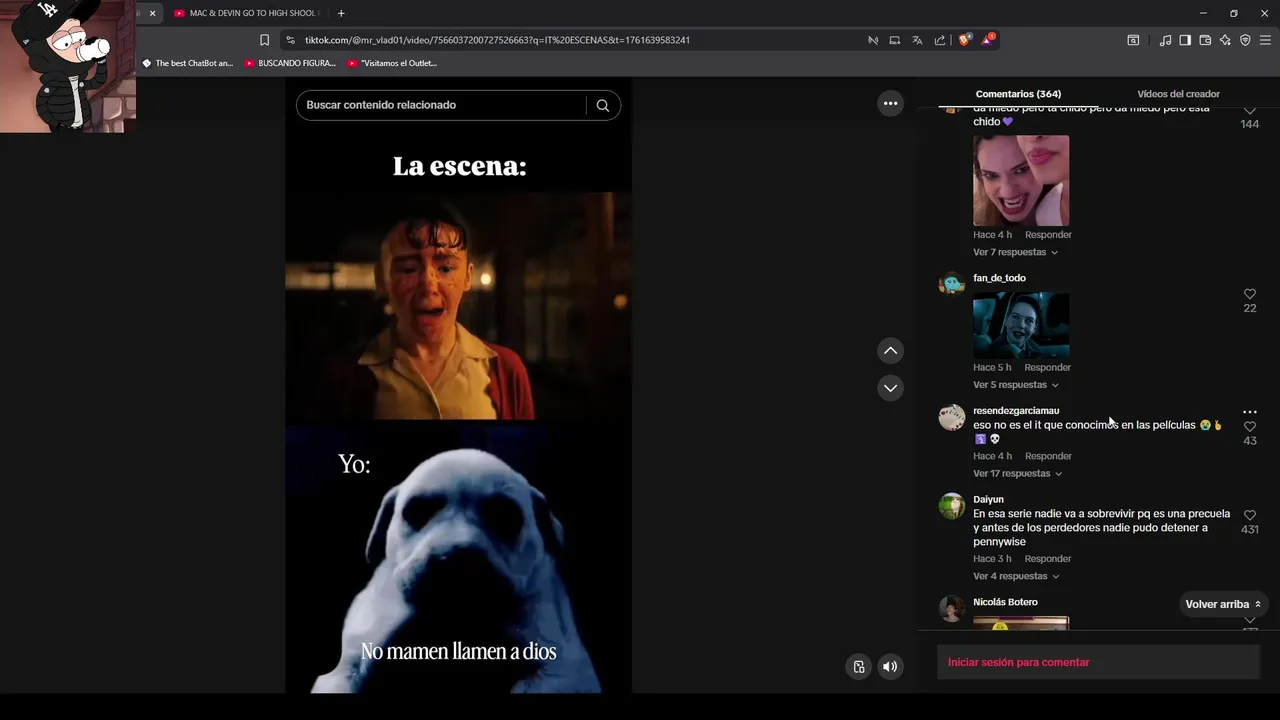Open the Brave Shields lion icon
The image size is (1280, 720).
click(x=964, y=40)
